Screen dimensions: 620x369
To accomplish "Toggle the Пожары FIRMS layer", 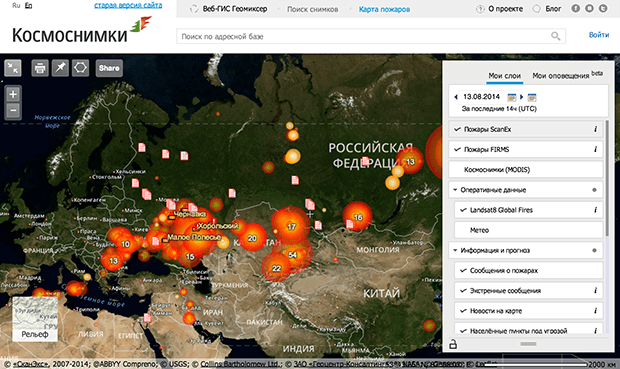I will coord(457,149).
